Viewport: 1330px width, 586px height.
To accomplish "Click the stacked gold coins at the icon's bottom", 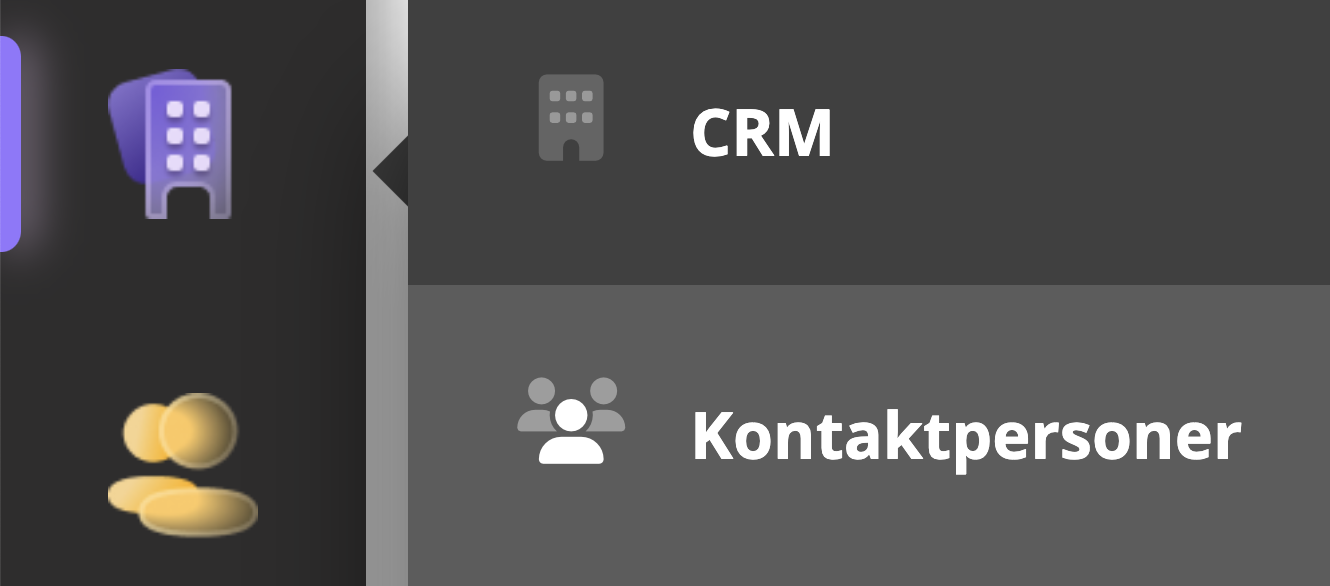I will (x=182, y=506).
